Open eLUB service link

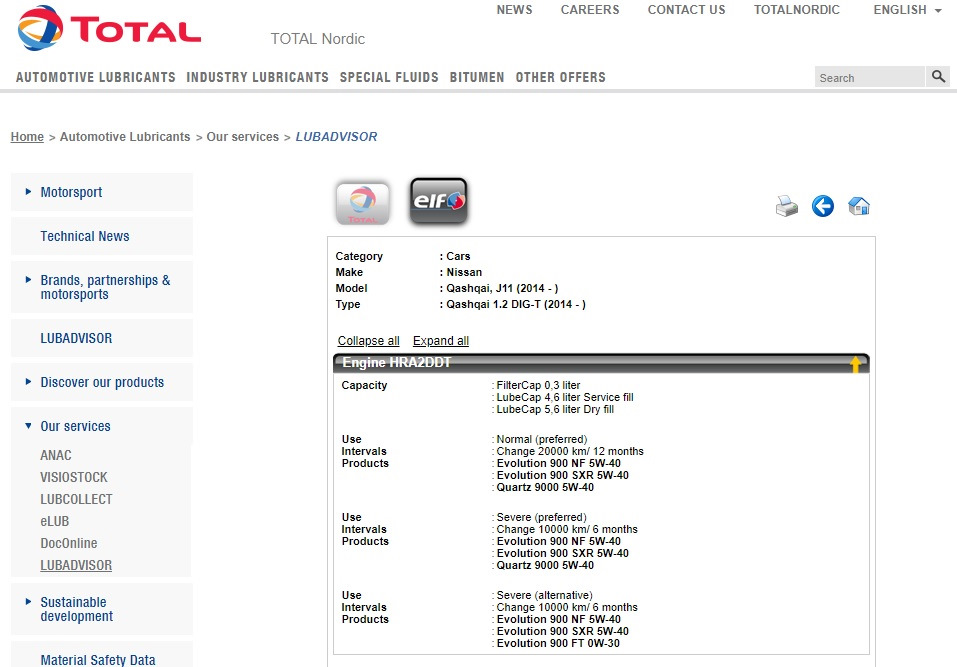point(55,521)
